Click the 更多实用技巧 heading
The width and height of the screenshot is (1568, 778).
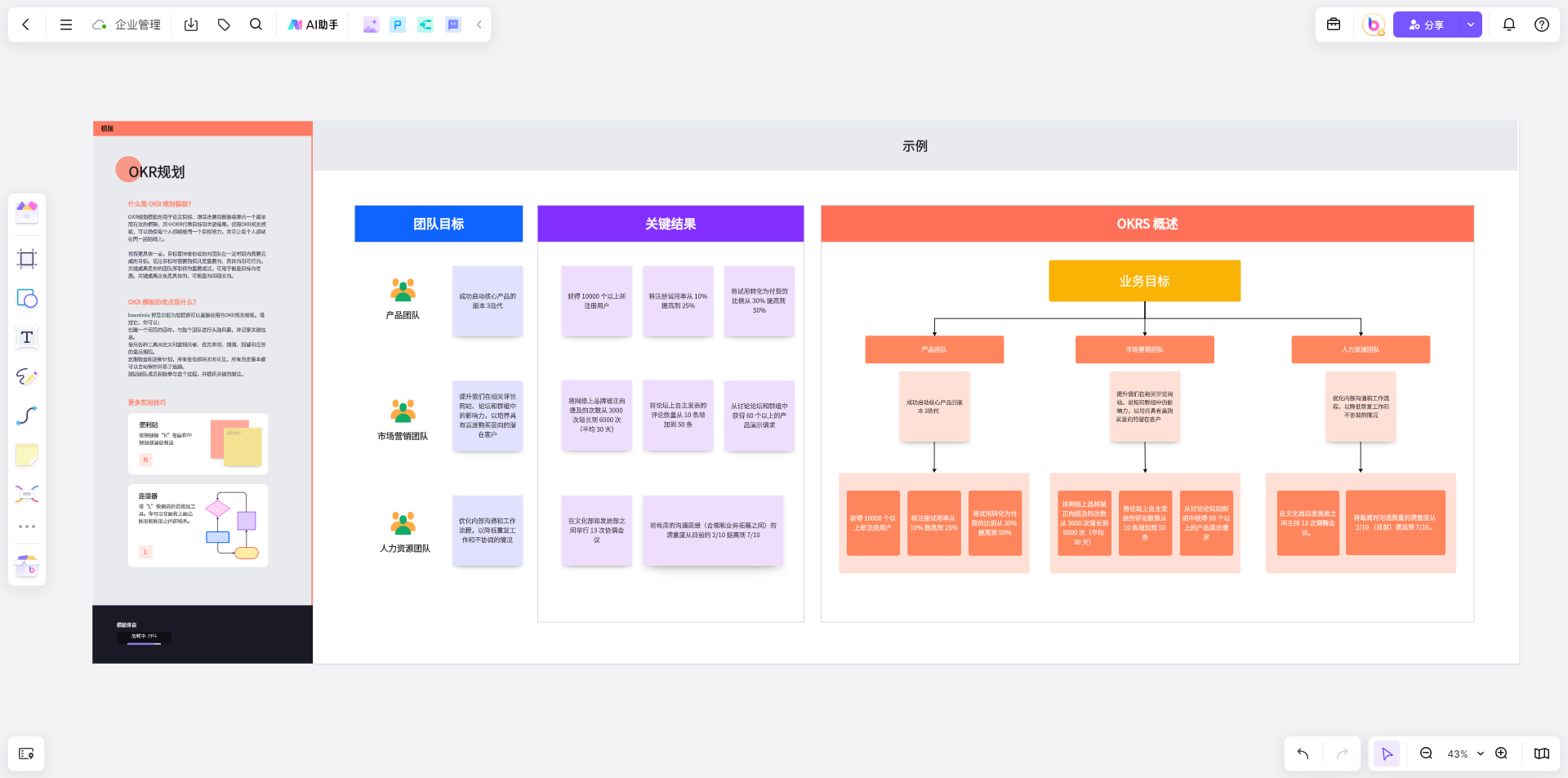click(x=147, y=402)
